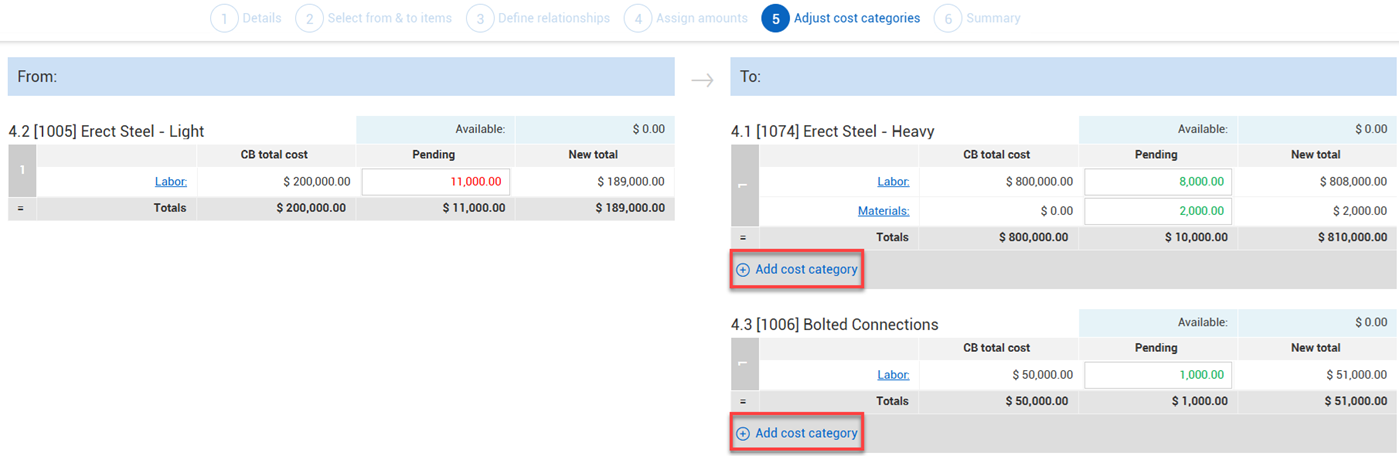The width and height of the screenshot is (1399, 456).
Task: Collapse the Erect Steel - Light row handle
Action: (21, 170)
